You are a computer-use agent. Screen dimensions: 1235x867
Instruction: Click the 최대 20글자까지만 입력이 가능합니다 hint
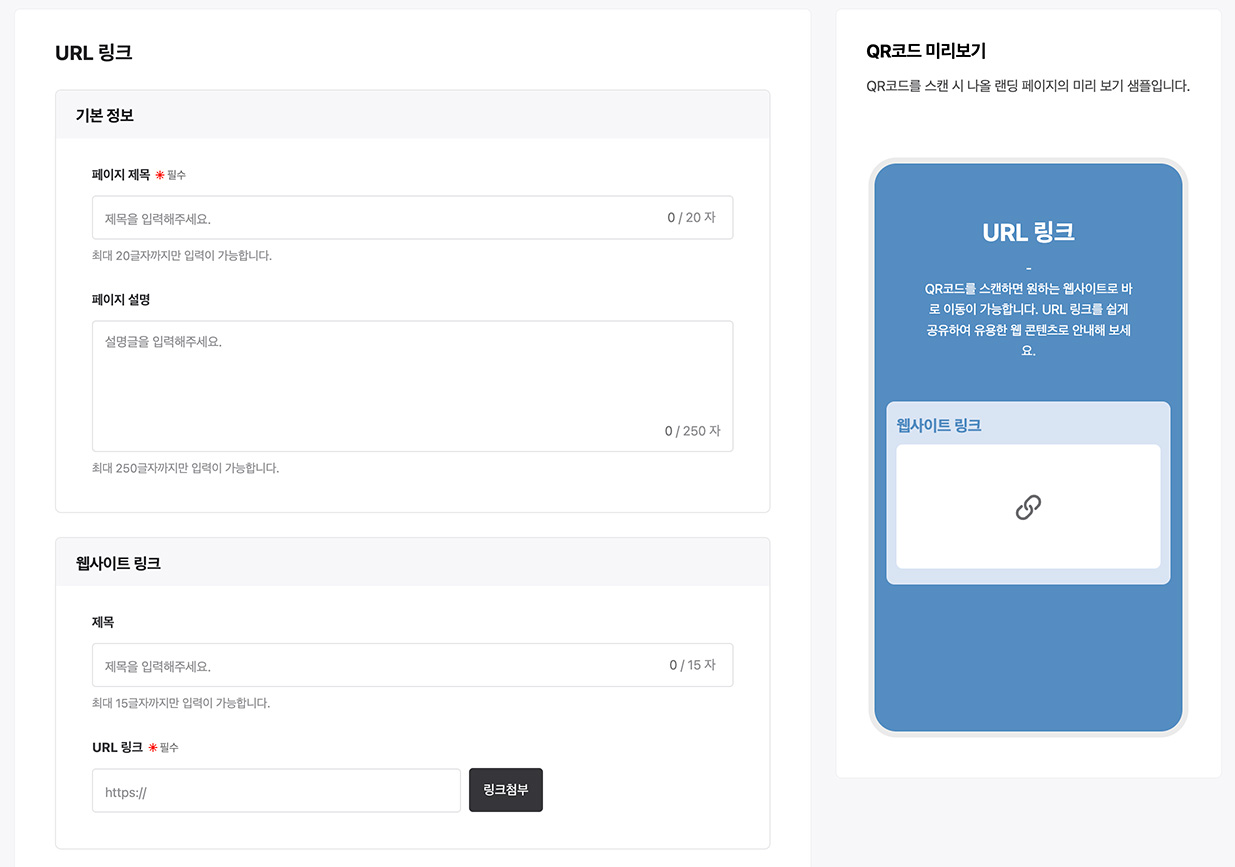[182, 255]
